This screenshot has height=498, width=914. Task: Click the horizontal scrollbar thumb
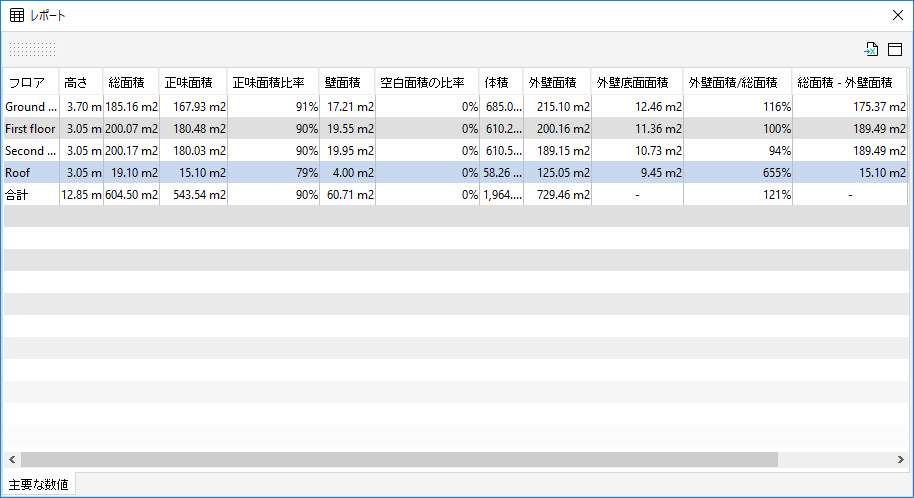click(x=399, y=460)
